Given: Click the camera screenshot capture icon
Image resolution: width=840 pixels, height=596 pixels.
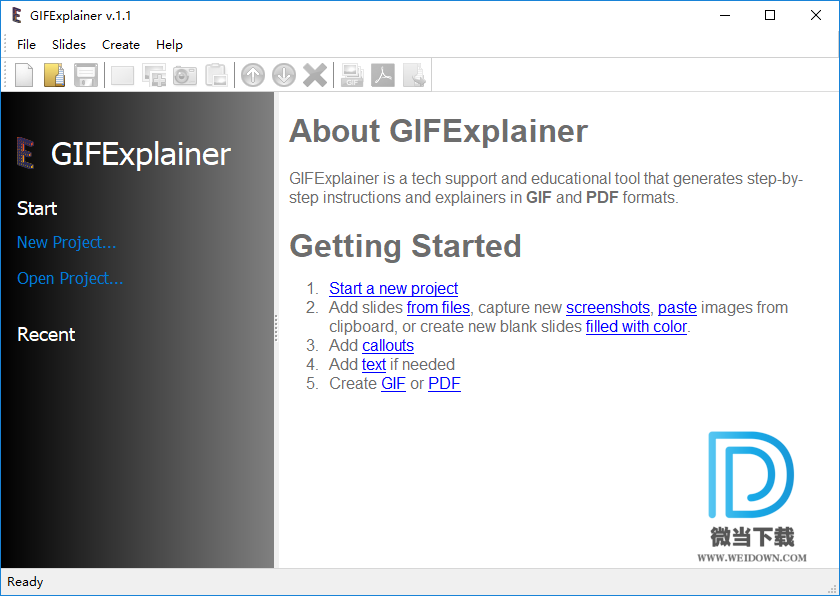Looking at the screenshot, I should tap(185, 76).
